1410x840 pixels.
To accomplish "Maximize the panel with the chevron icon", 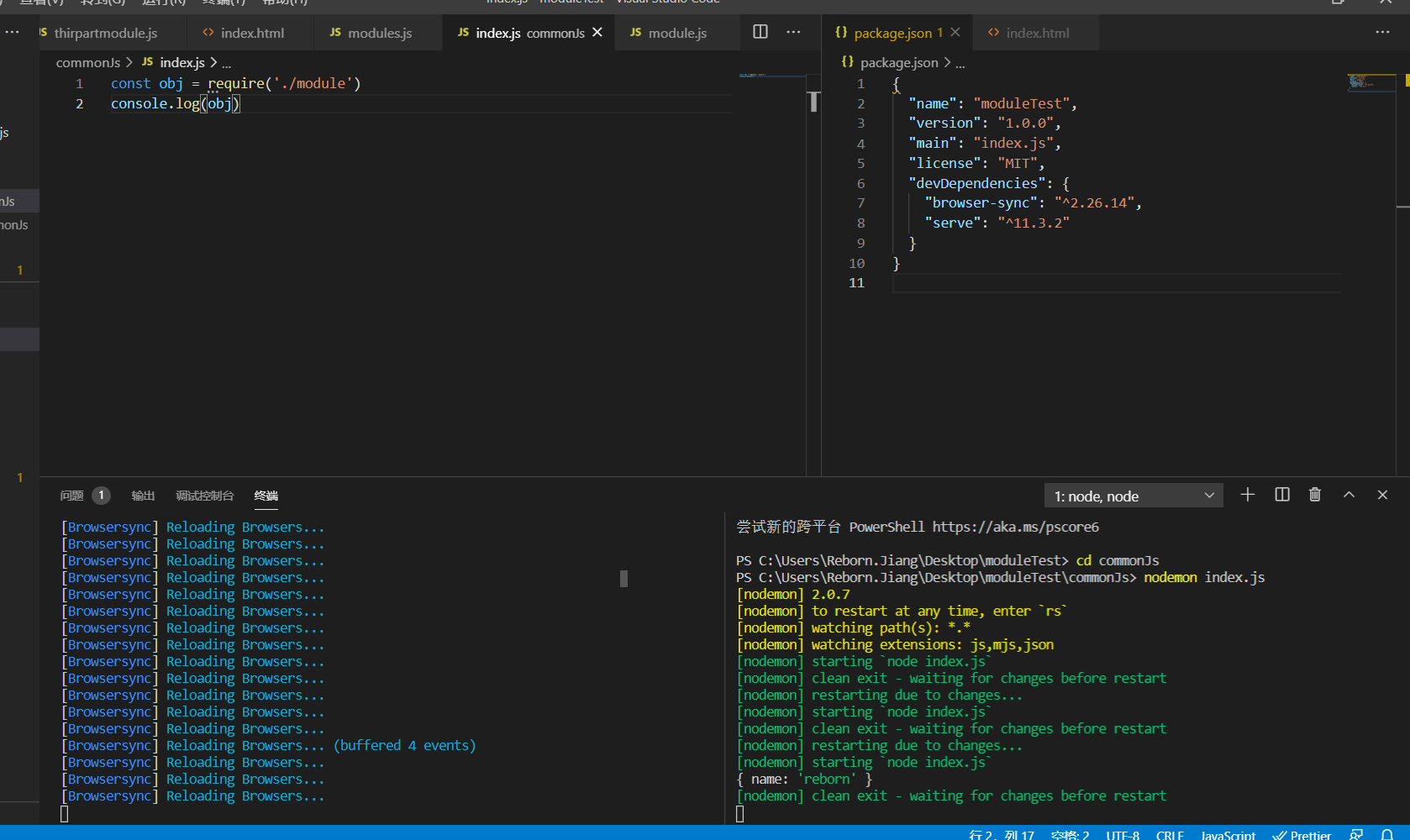I will coord(1348,495).
